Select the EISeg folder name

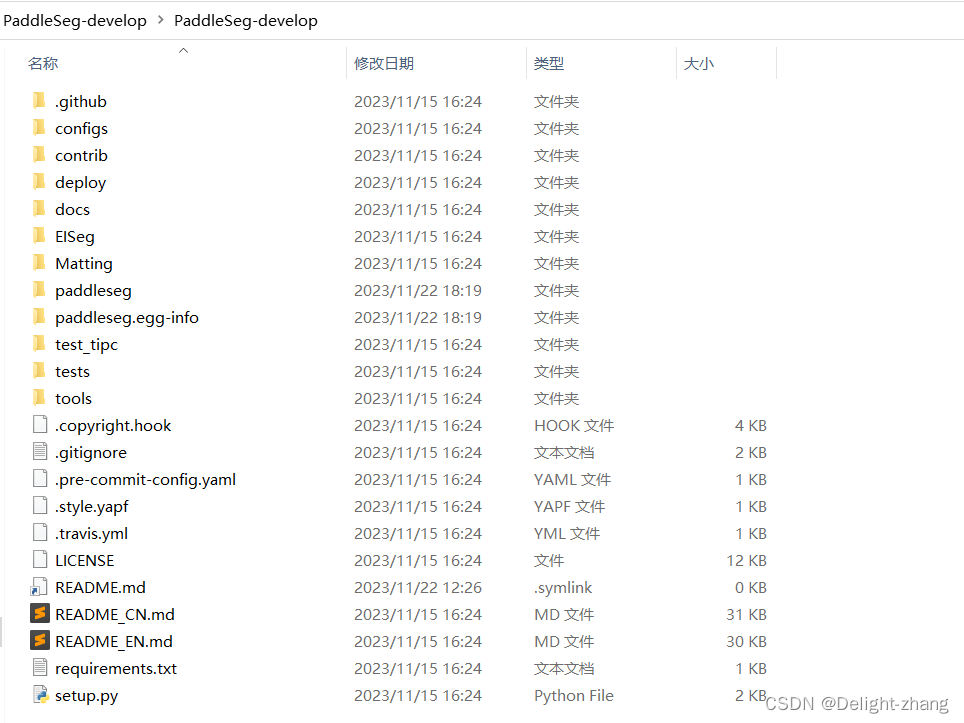75,237
